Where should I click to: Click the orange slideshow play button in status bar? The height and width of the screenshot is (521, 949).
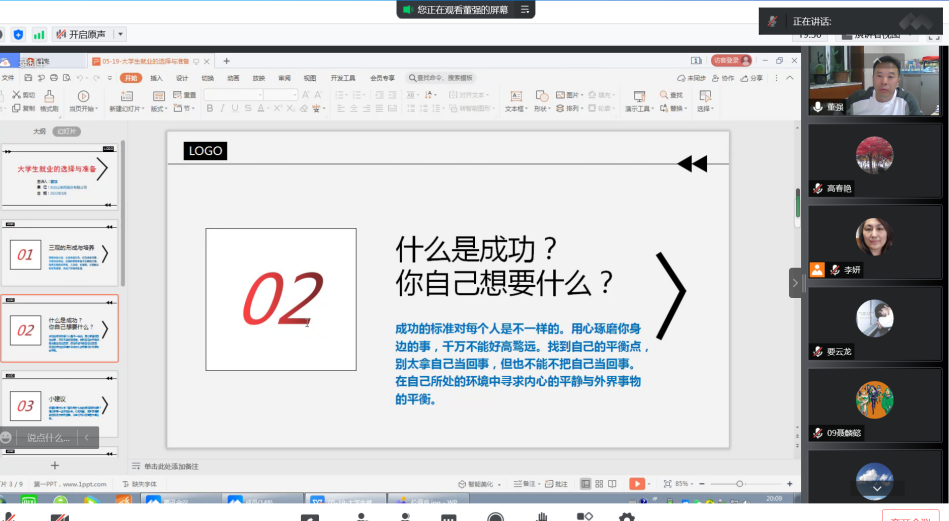[x=636, y=484]
